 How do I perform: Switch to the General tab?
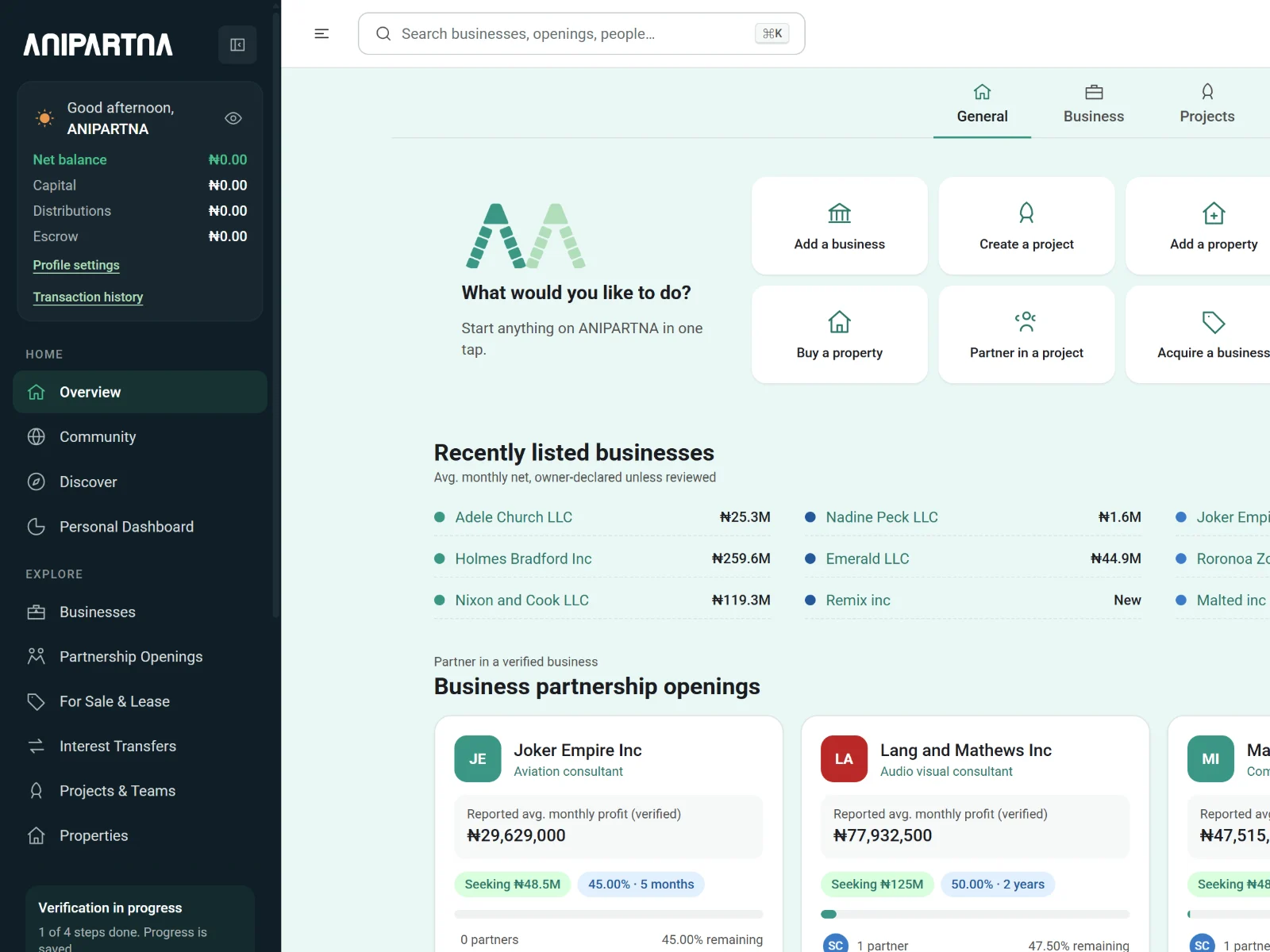coord(982,104)
